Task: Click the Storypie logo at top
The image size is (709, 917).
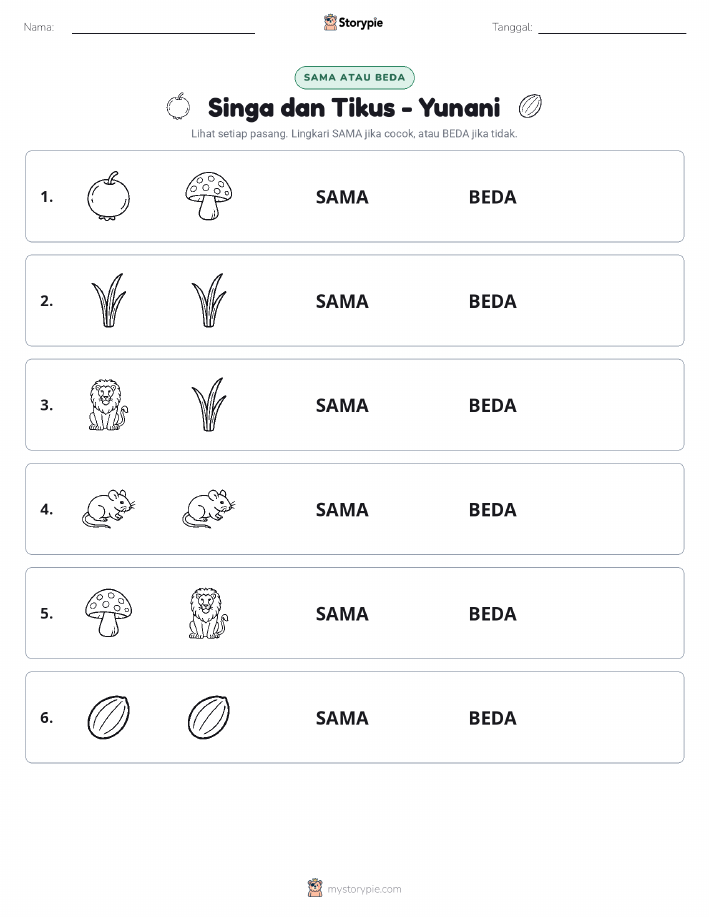Action: click(x=353, y=23)
